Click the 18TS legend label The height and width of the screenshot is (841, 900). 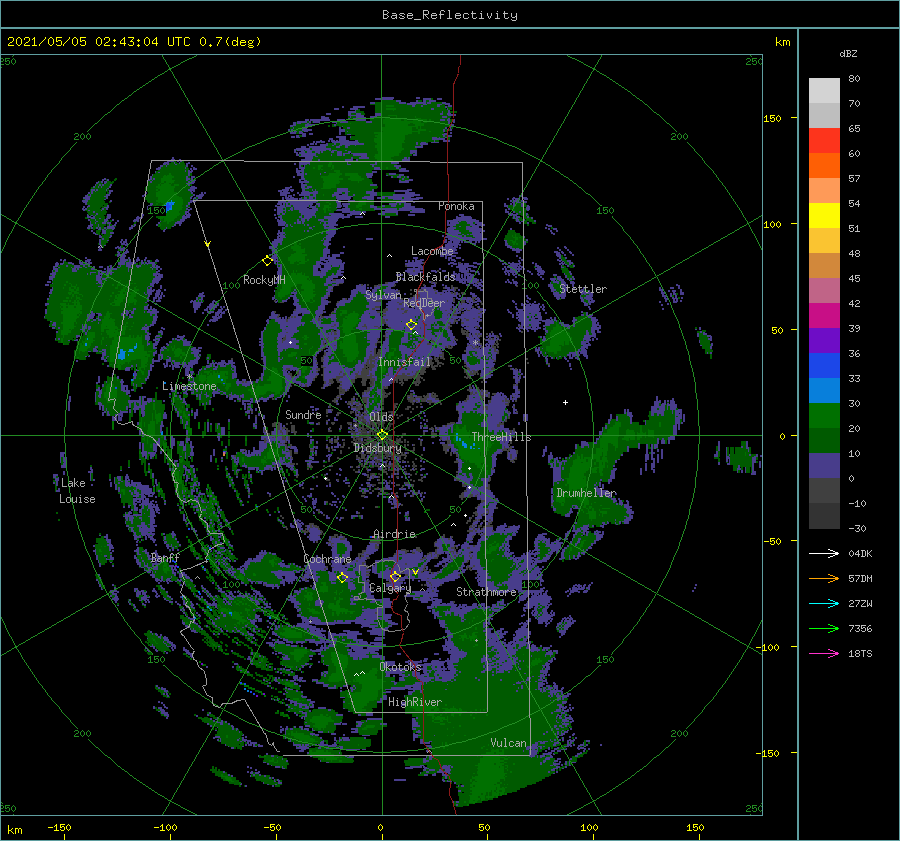click(860, 653)
